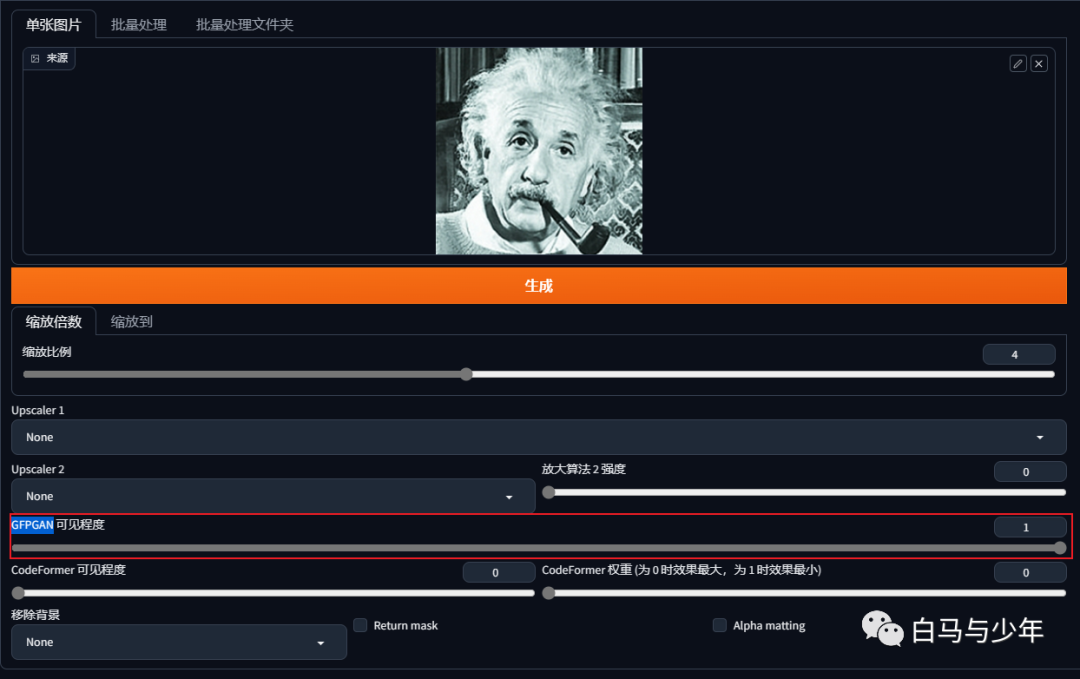Open the 移除背景 dropdown
The image size is (1080, 679).
pyautogui.click(x=178, y=642)
